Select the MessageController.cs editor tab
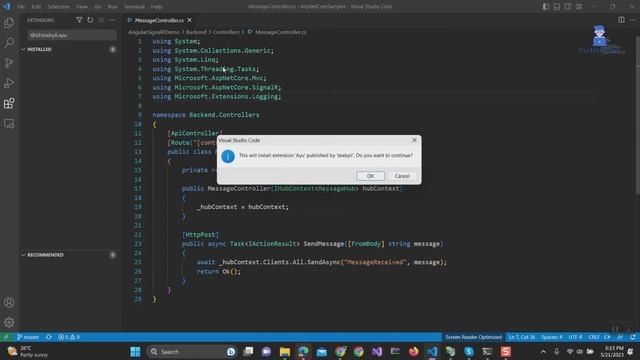The width and height of the screenshot is (640, 360). tap(160, 20)
